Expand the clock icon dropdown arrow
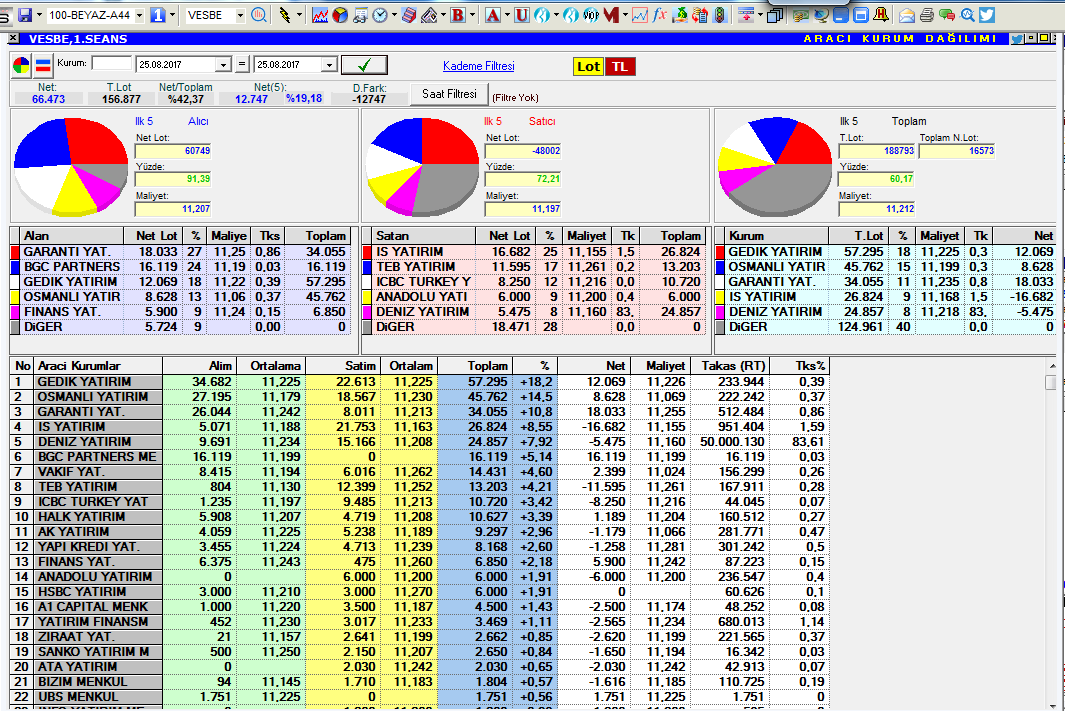1065x711 pixels. [393, 14]
